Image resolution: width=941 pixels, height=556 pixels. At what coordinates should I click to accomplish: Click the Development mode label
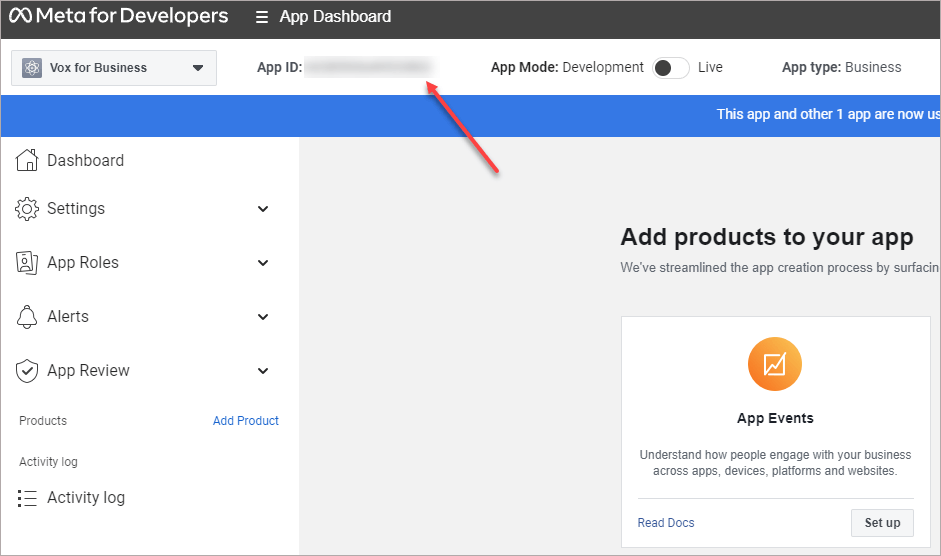[603, 67]
